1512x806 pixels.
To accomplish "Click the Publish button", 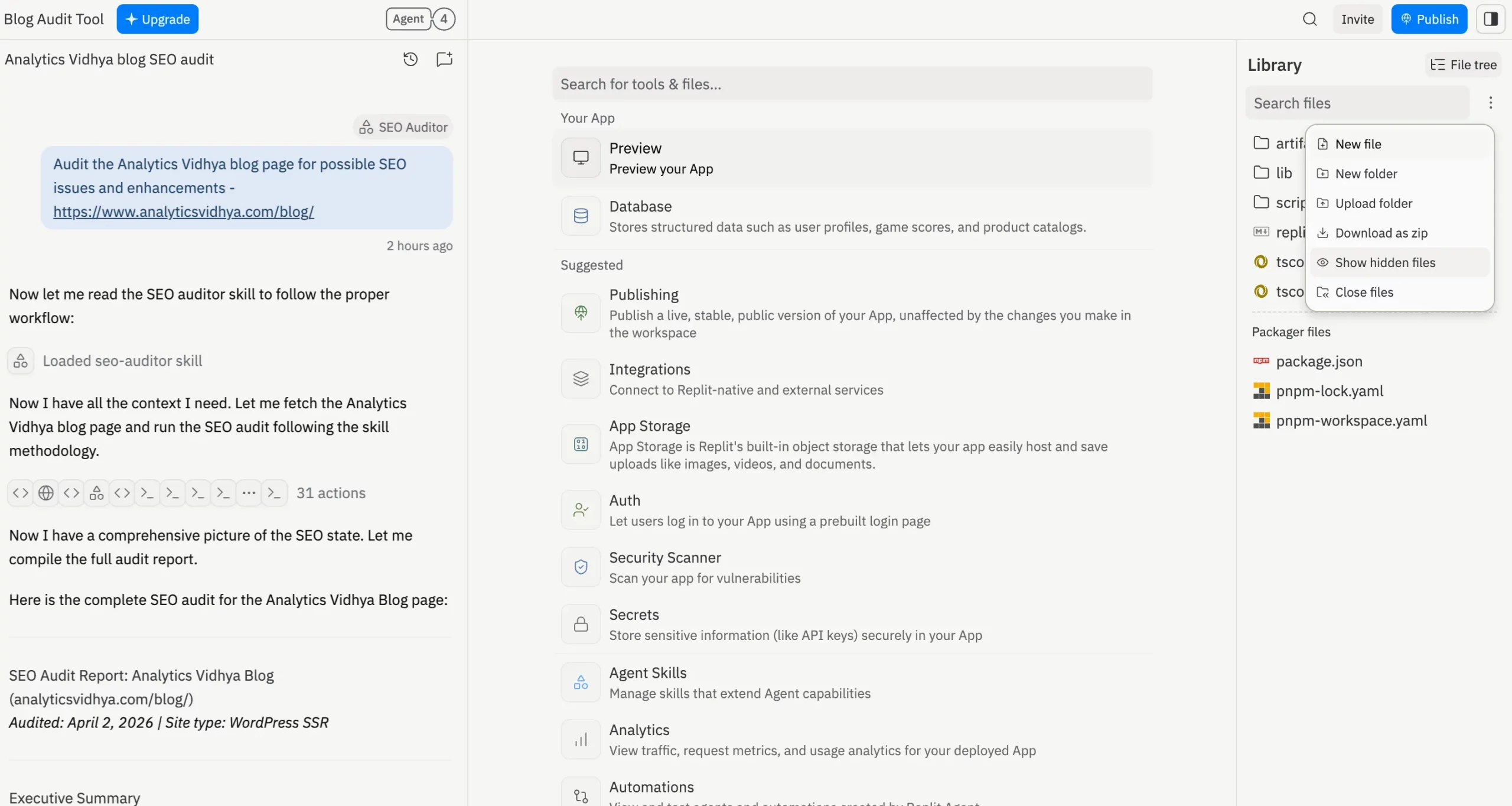I will 1428,19.
